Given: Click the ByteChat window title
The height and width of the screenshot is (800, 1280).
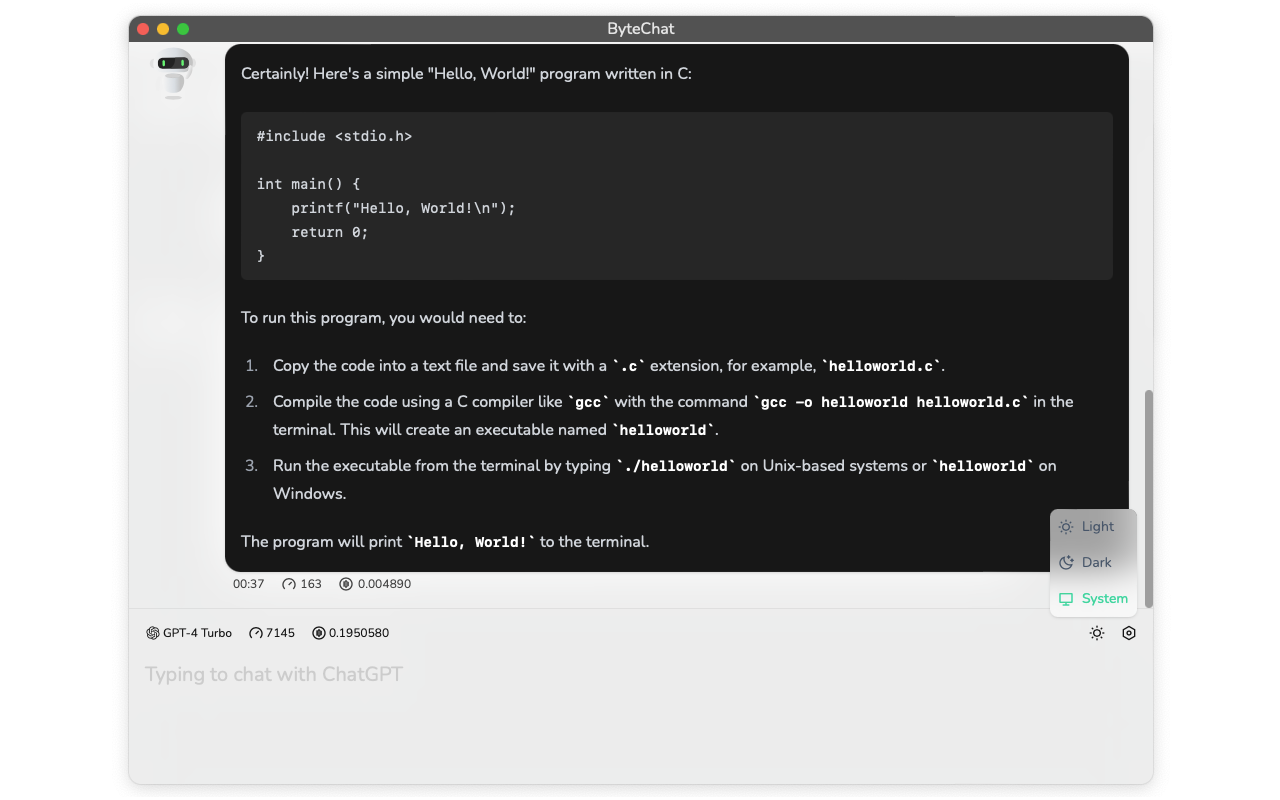Looking at the screenshot, I should [x=641, y=29].
